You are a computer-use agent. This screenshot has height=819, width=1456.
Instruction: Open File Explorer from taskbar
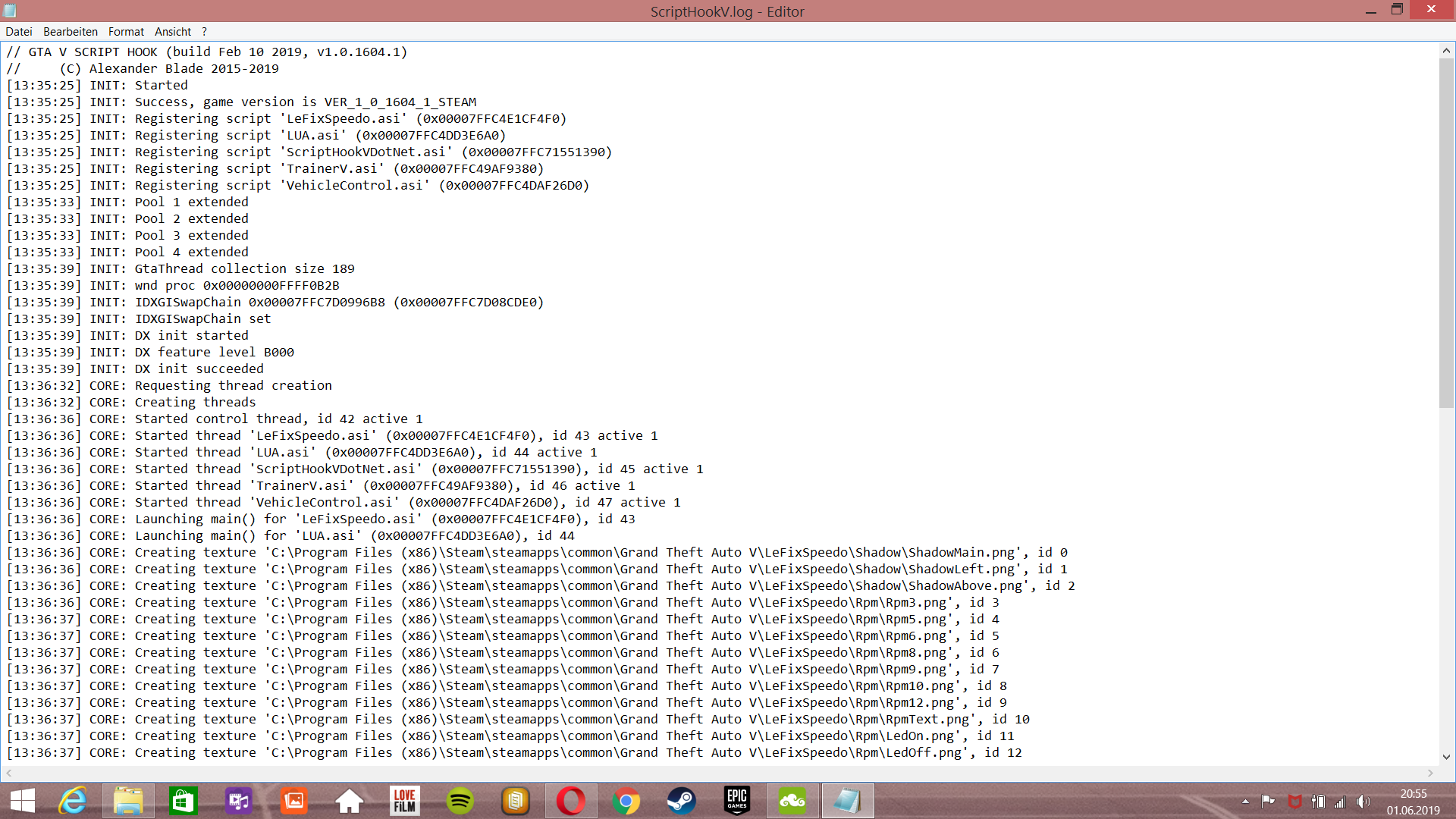(128, 801)
